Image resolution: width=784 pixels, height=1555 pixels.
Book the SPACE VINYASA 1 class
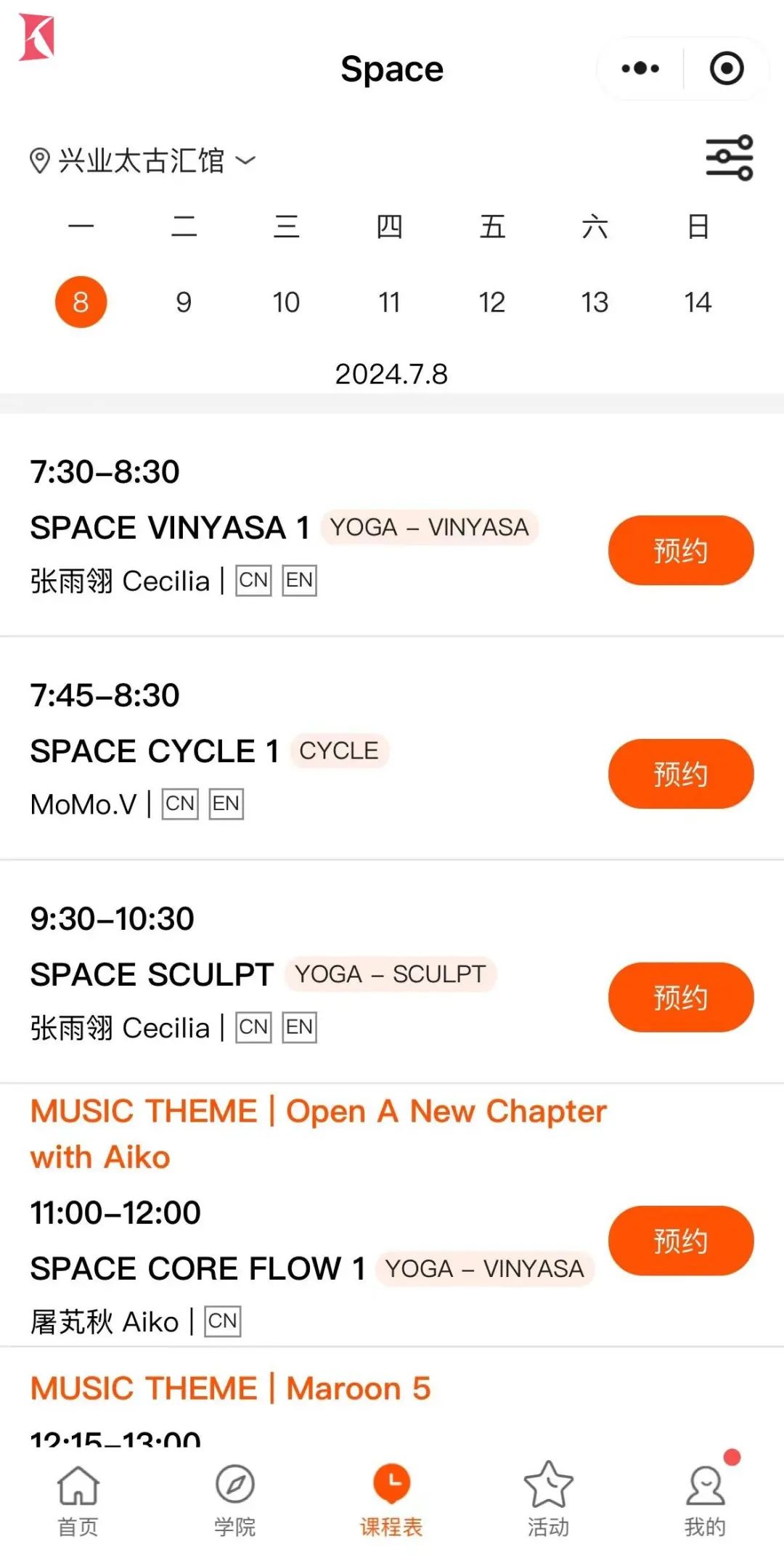pyautogui.click(x=680, y=550)
